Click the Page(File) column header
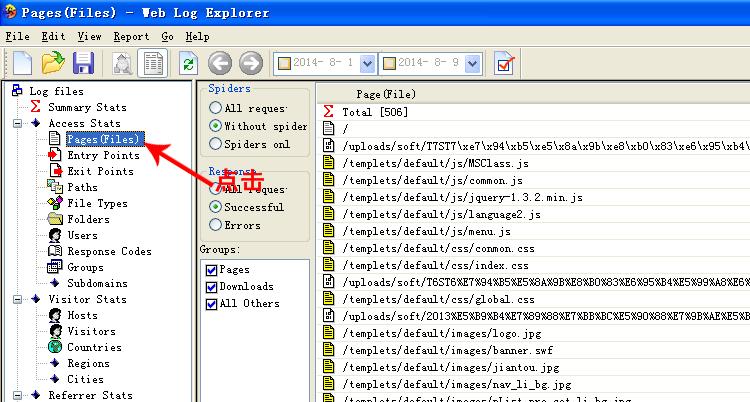Image resolution: width=750 pixels, height=402 pixels. (386, 94)
